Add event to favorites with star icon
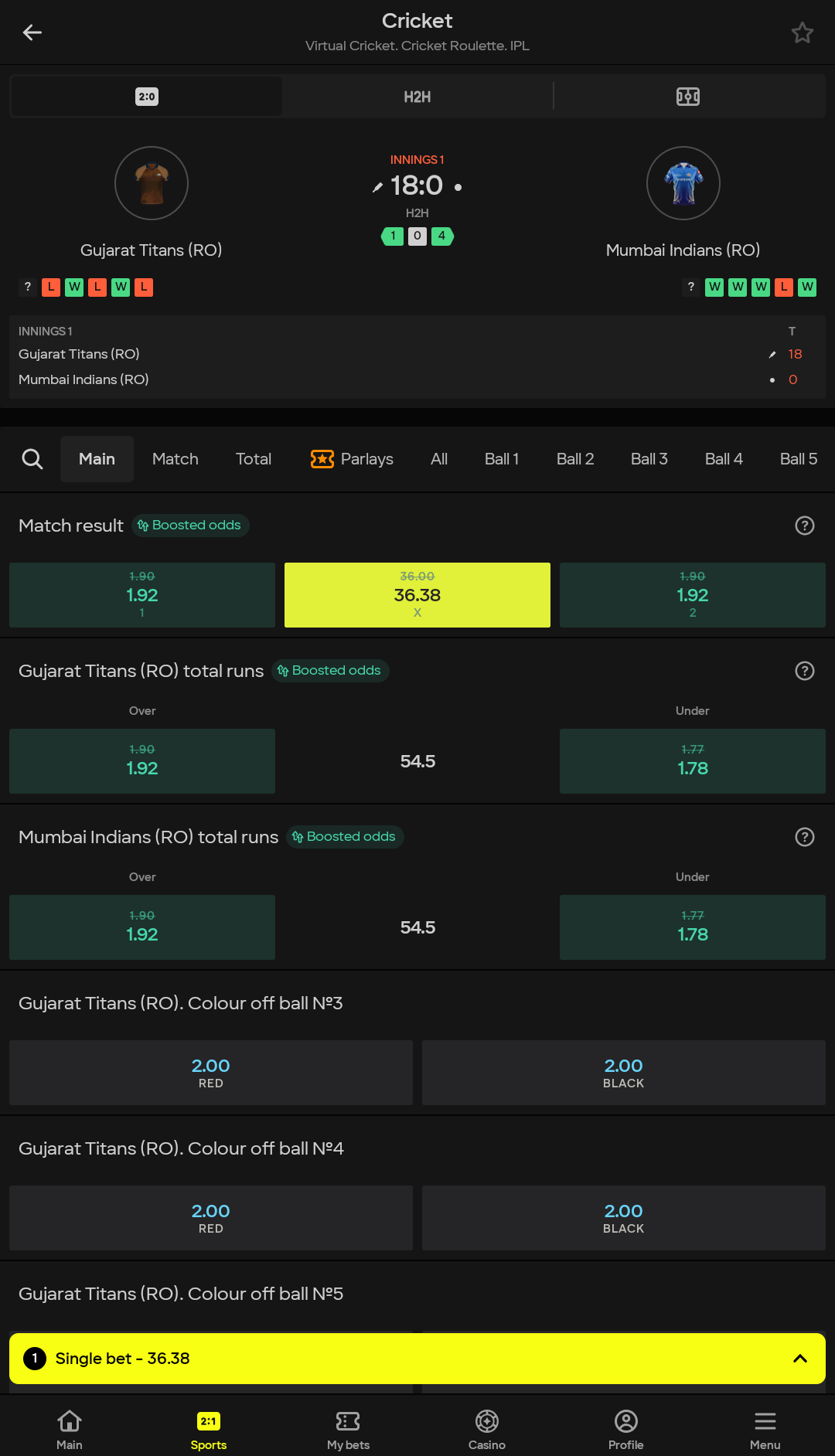 point(803,32)
